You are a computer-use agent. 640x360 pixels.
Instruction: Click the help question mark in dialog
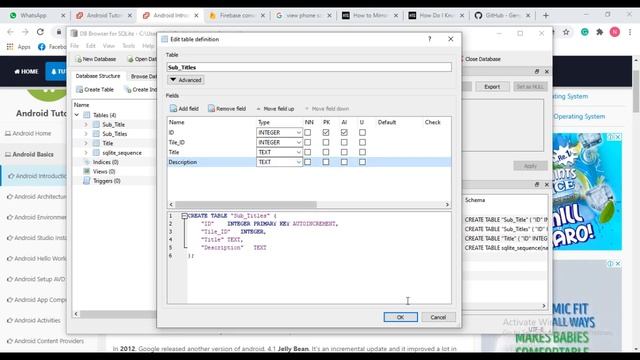click(429, 39)
